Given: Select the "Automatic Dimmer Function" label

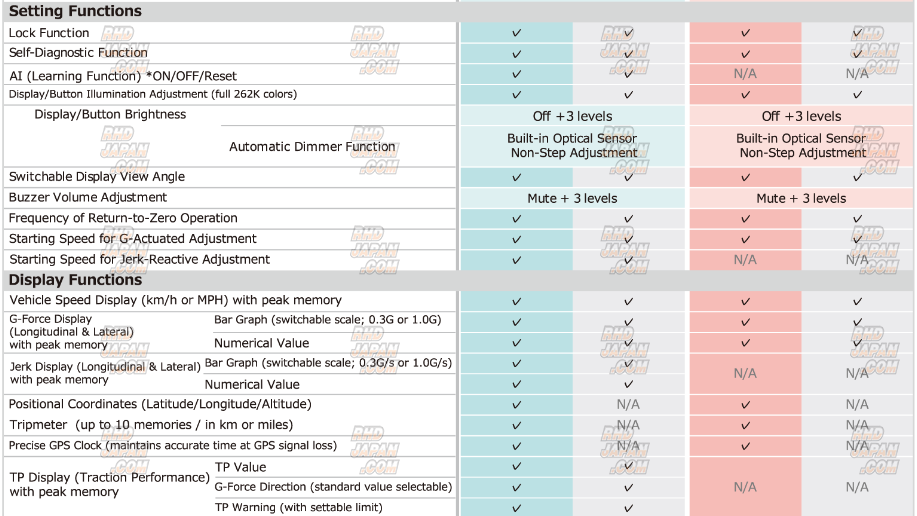Looking at the screenshot, I should 312,147.
